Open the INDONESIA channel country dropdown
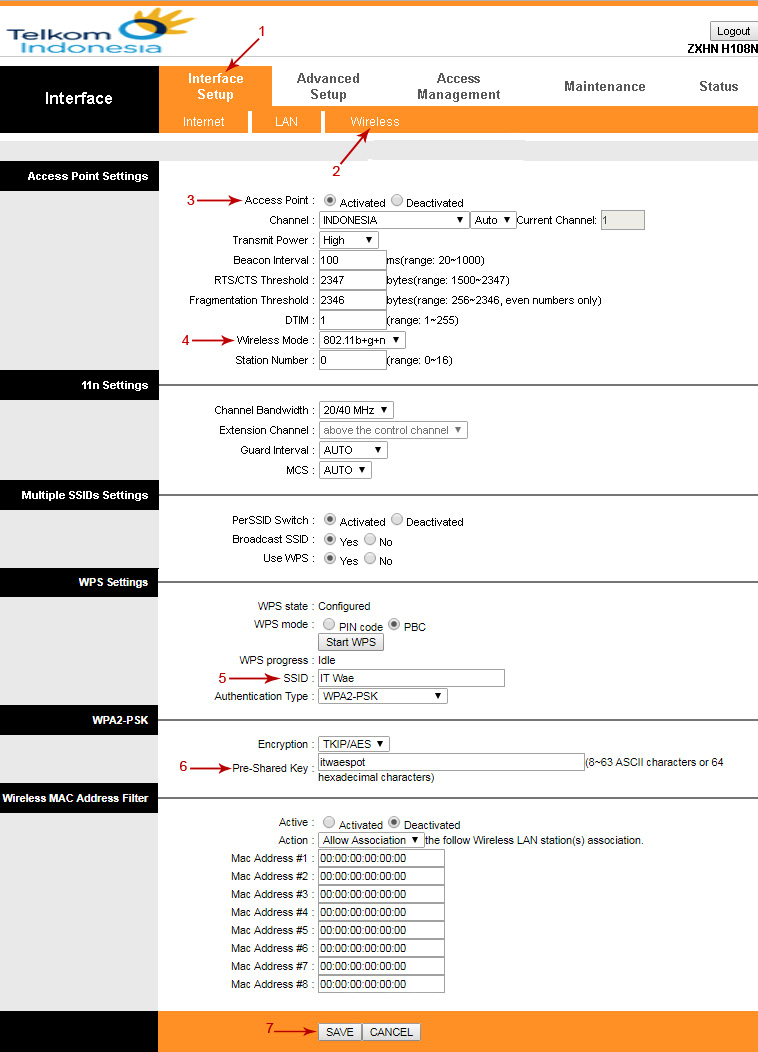Image resolution: width=758 pixels, height=1052 pixels. click(x=394, y=220)
